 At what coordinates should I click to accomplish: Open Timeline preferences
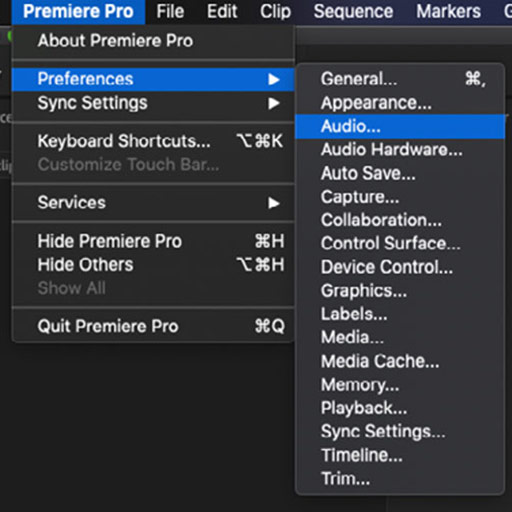[400, 455]
